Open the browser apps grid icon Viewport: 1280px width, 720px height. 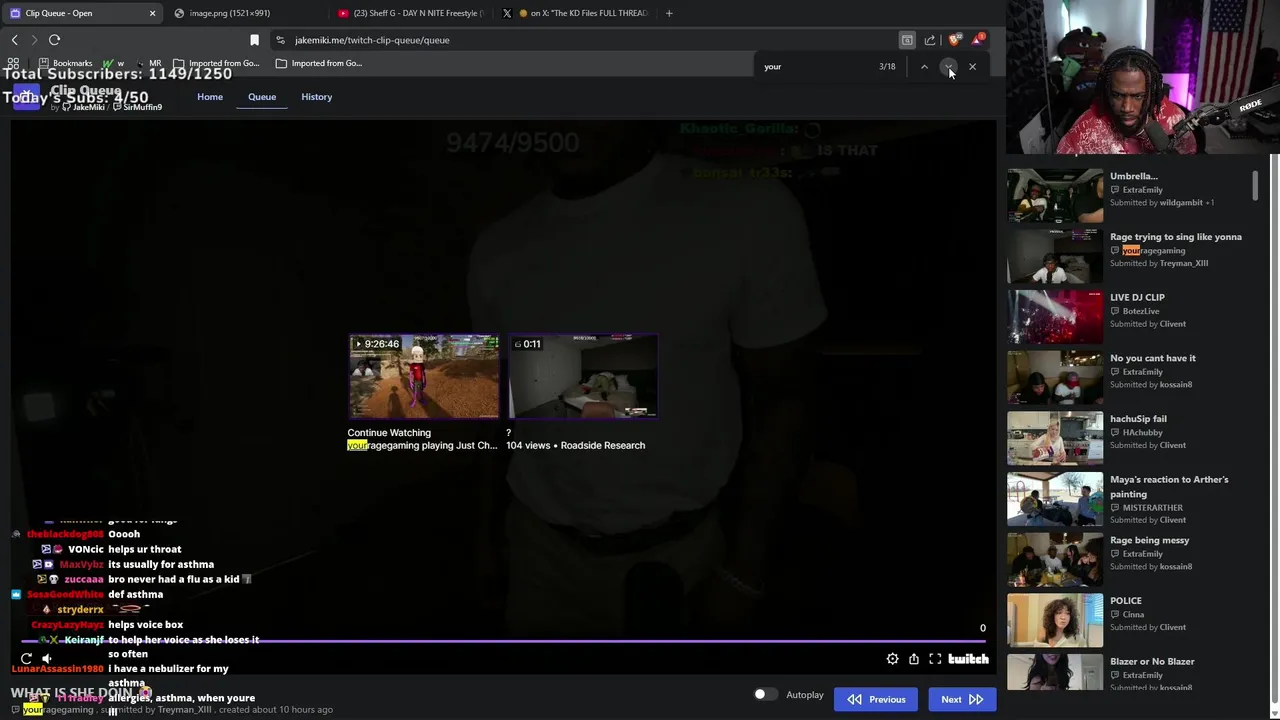[13, 63]
